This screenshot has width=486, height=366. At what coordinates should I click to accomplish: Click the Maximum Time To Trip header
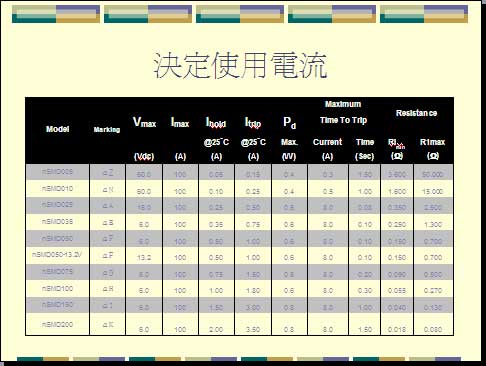343,112
